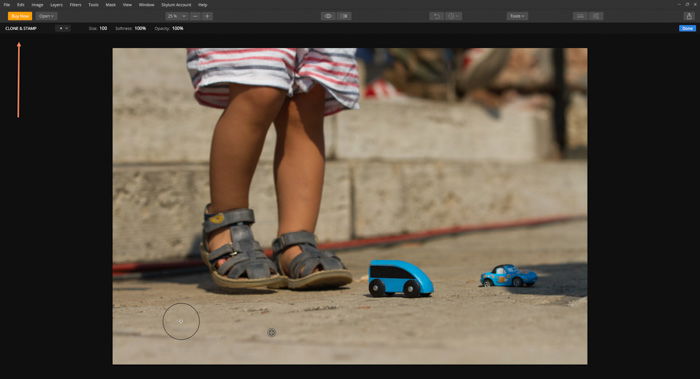
Task: Open the Help menu
Action: pos(203,4)
